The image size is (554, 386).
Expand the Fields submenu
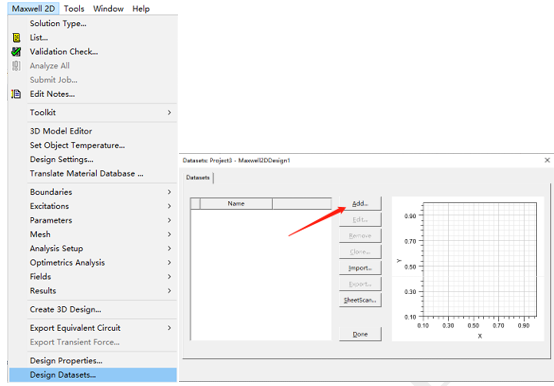click(93, 277)
